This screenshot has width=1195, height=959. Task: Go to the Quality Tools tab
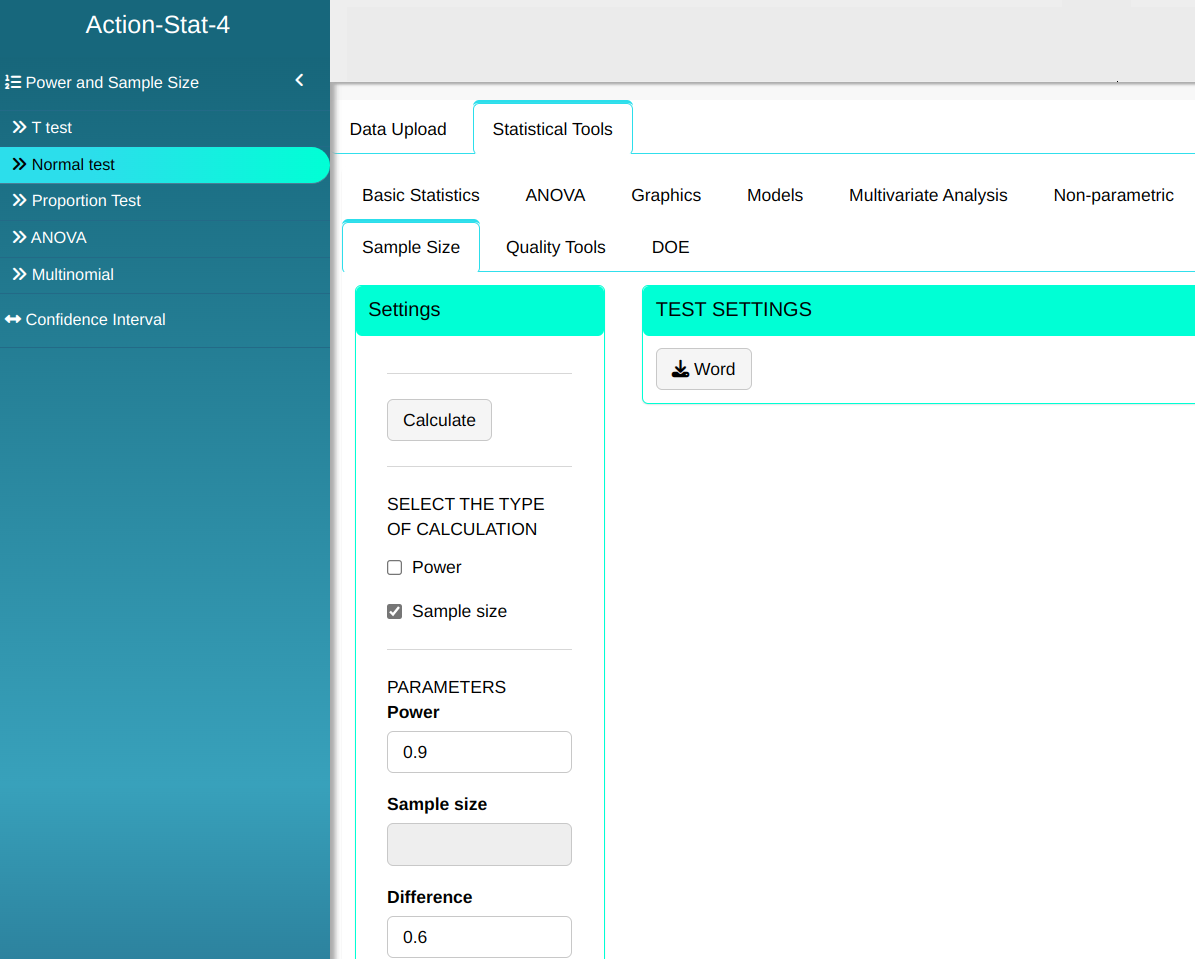(x=555, y=248)
